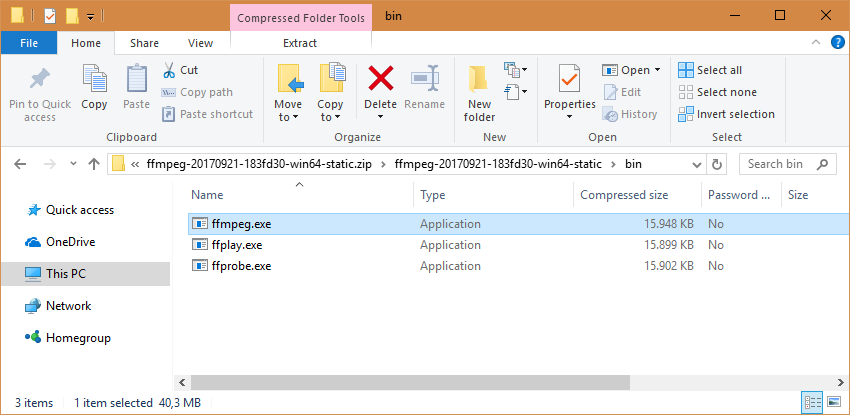Click the Properties checkmark icon
Viewport: 850px width, 415px height.
[569, 80]
